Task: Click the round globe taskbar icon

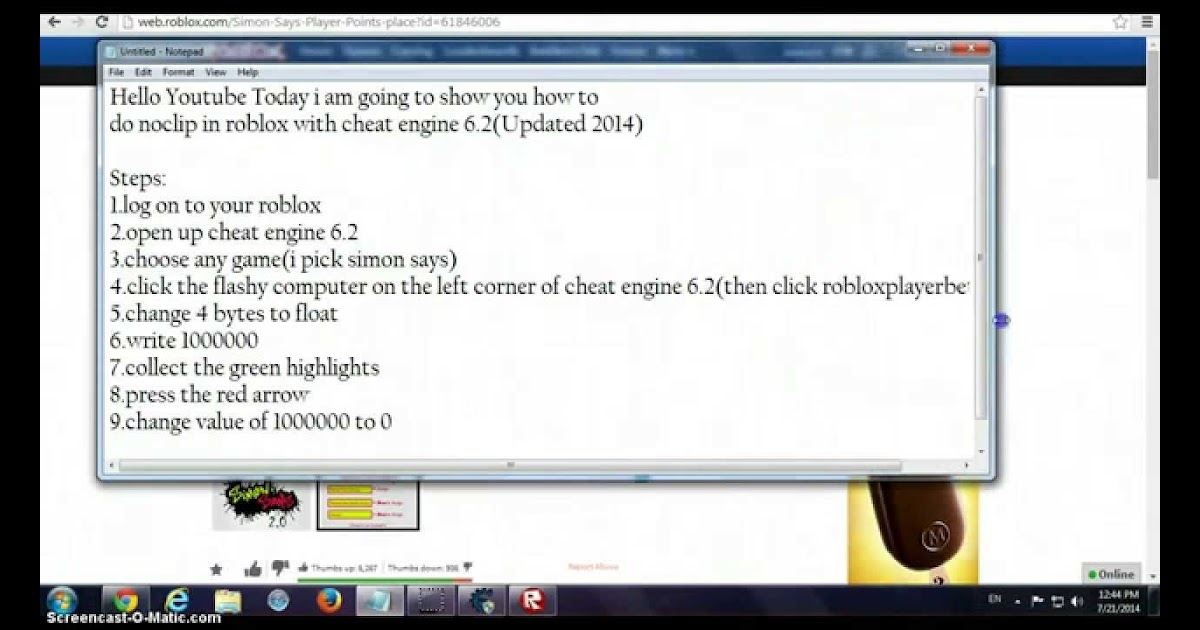Action: (x=278, y=600)
